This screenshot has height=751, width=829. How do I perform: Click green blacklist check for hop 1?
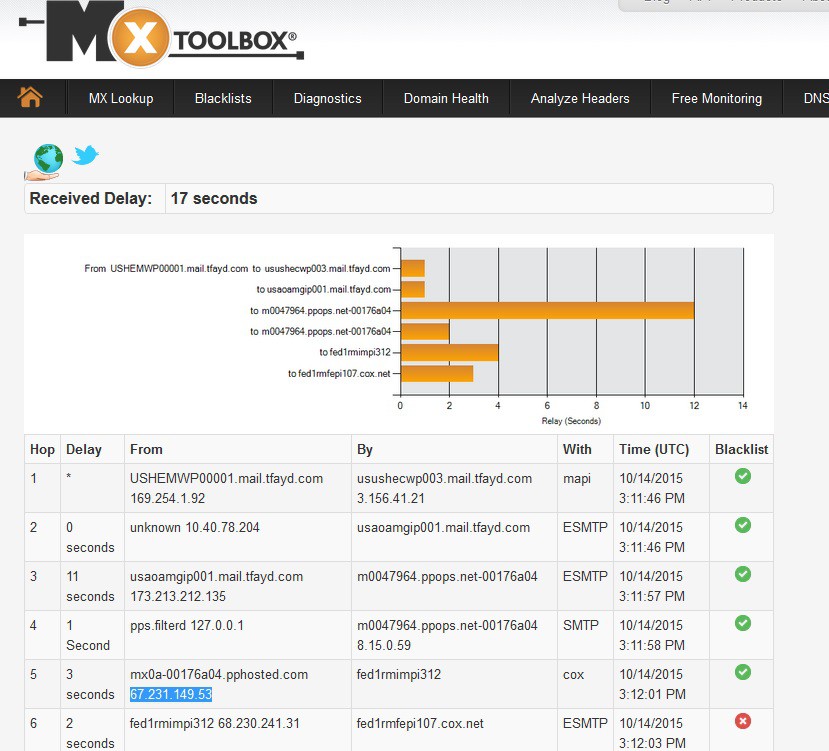point(742,476)
